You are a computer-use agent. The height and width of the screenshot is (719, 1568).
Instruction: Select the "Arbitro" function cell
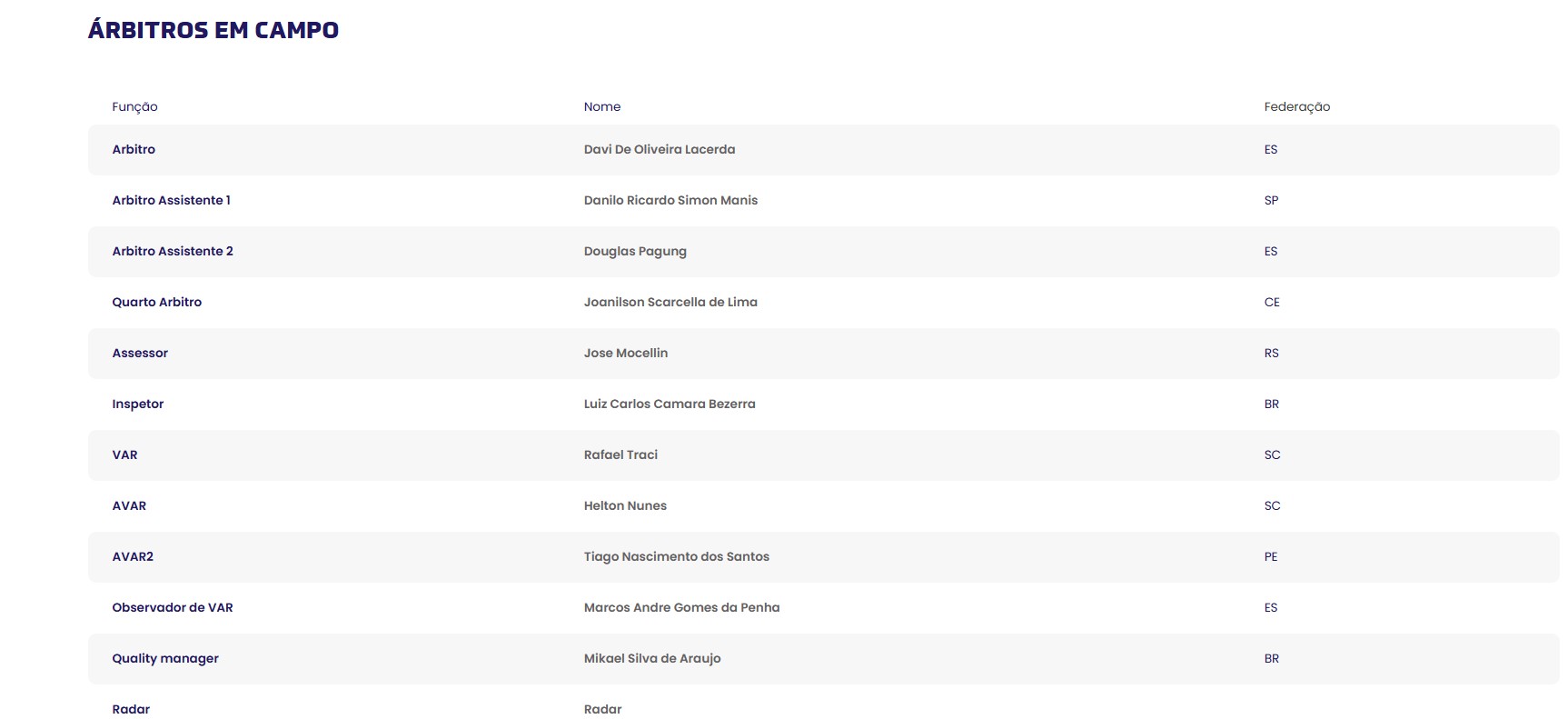pyautogui.click(x=134, y=149)
